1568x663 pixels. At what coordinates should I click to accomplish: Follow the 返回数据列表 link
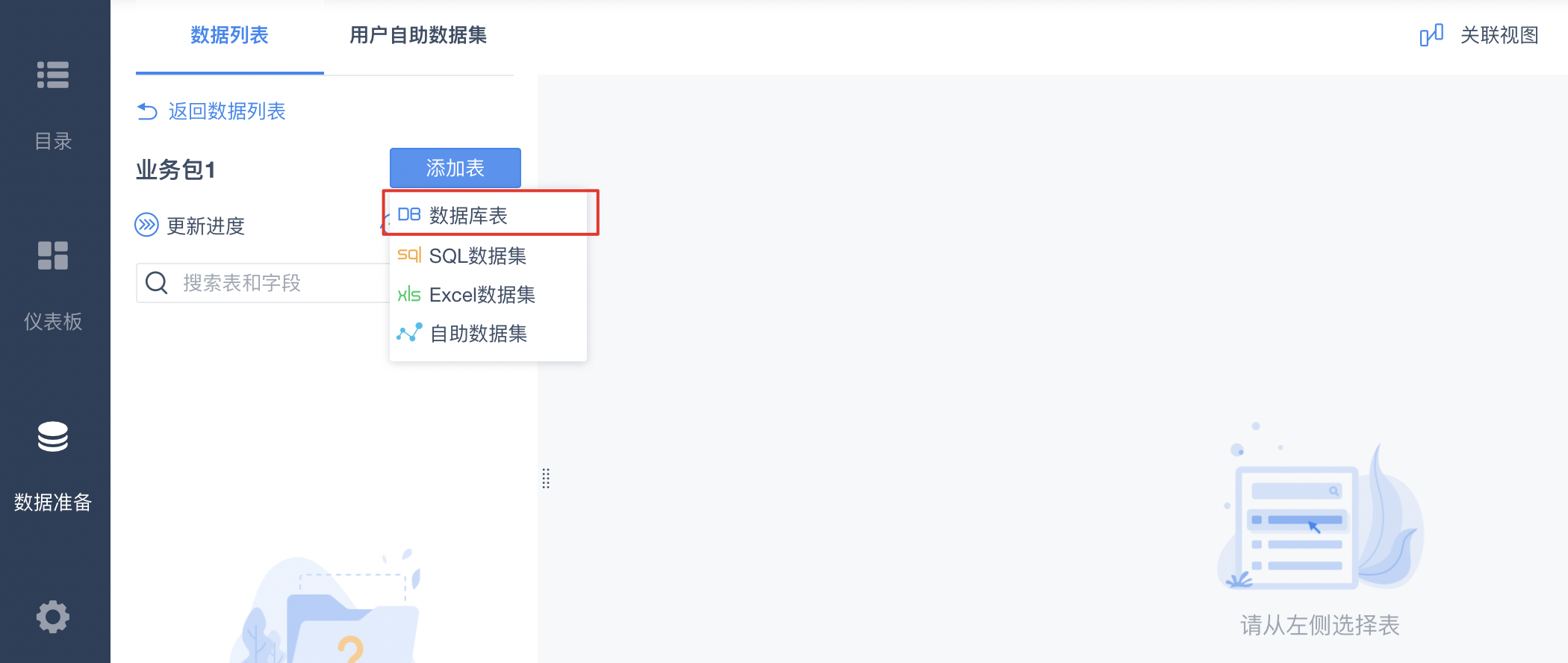pos(227,111)
